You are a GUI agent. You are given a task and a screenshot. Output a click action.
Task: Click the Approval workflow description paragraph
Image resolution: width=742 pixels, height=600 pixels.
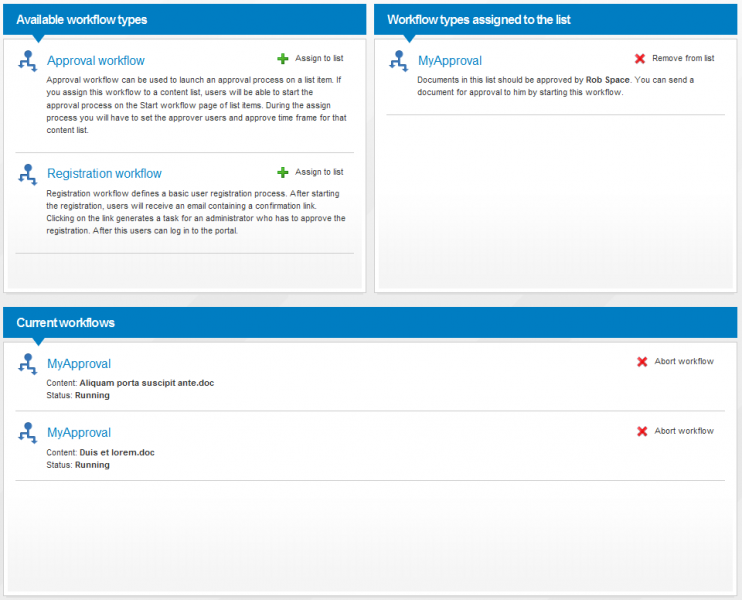click(x=196, y=105)
